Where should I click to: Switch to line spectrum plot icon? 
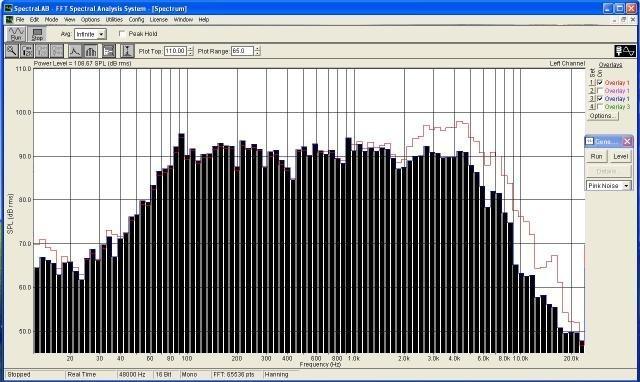[75, 51]
